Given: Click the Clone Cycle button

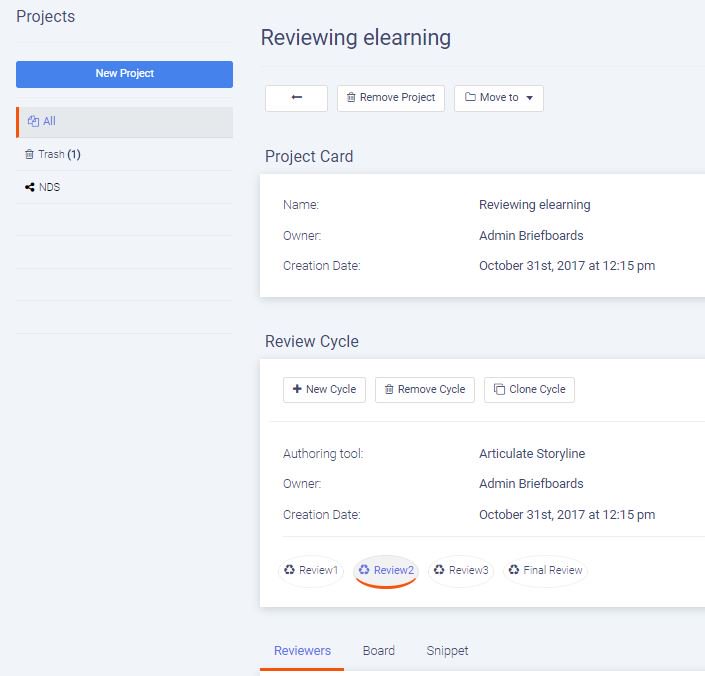Looking at the screenshot, I should (x=529, y=390).
